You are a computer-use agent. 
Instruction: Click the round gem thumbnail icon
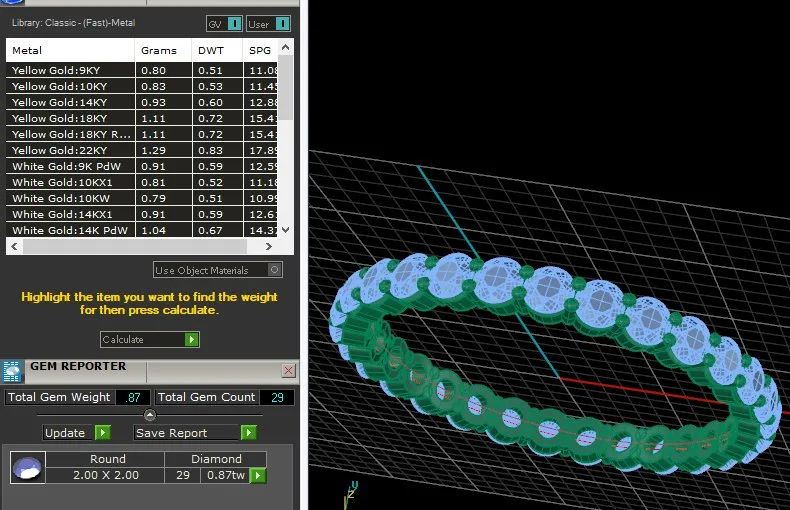[x=28, y=467]
